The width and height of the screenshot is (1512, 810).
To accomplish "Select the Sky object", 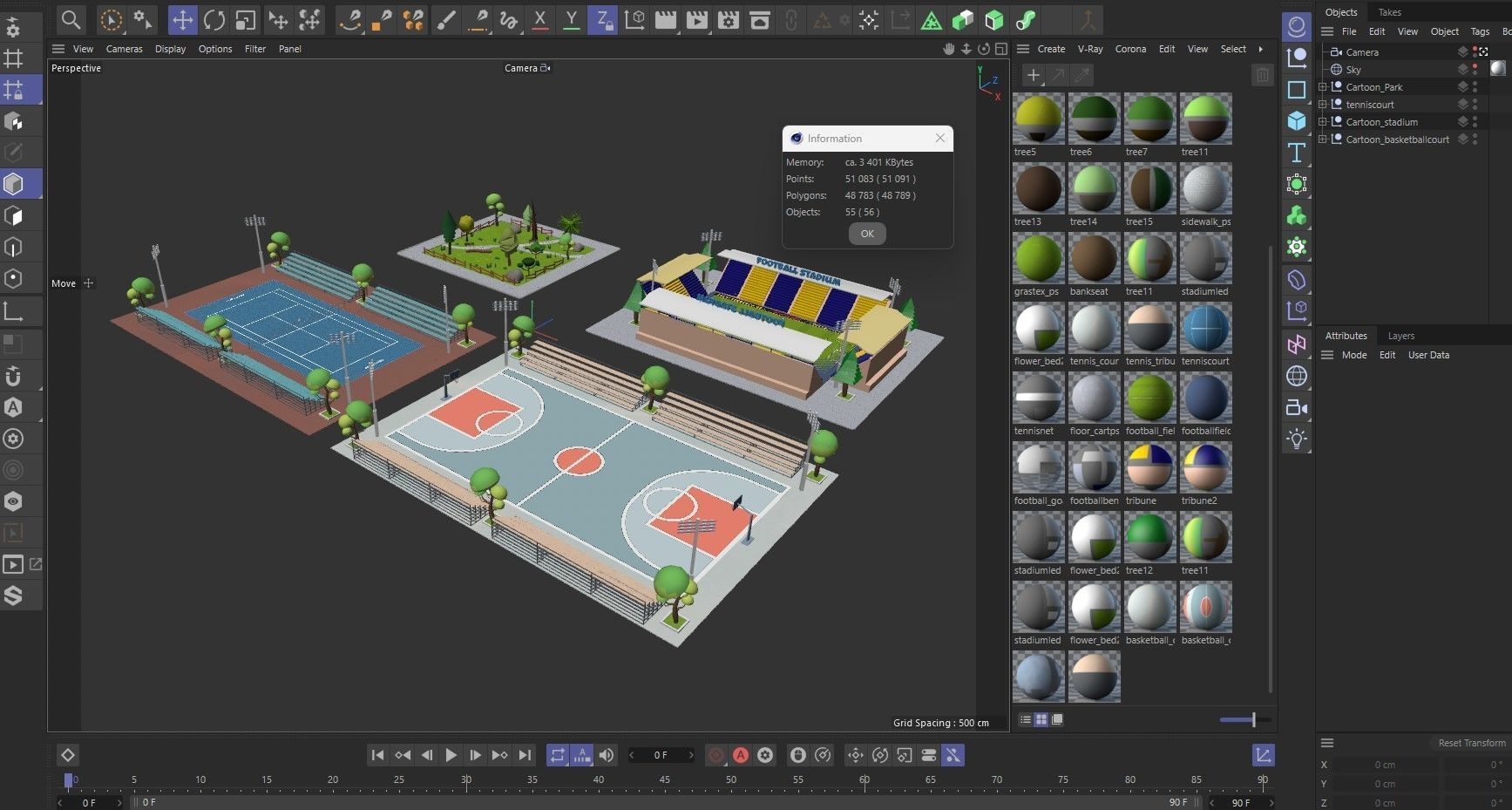I will pos(1353,70).
